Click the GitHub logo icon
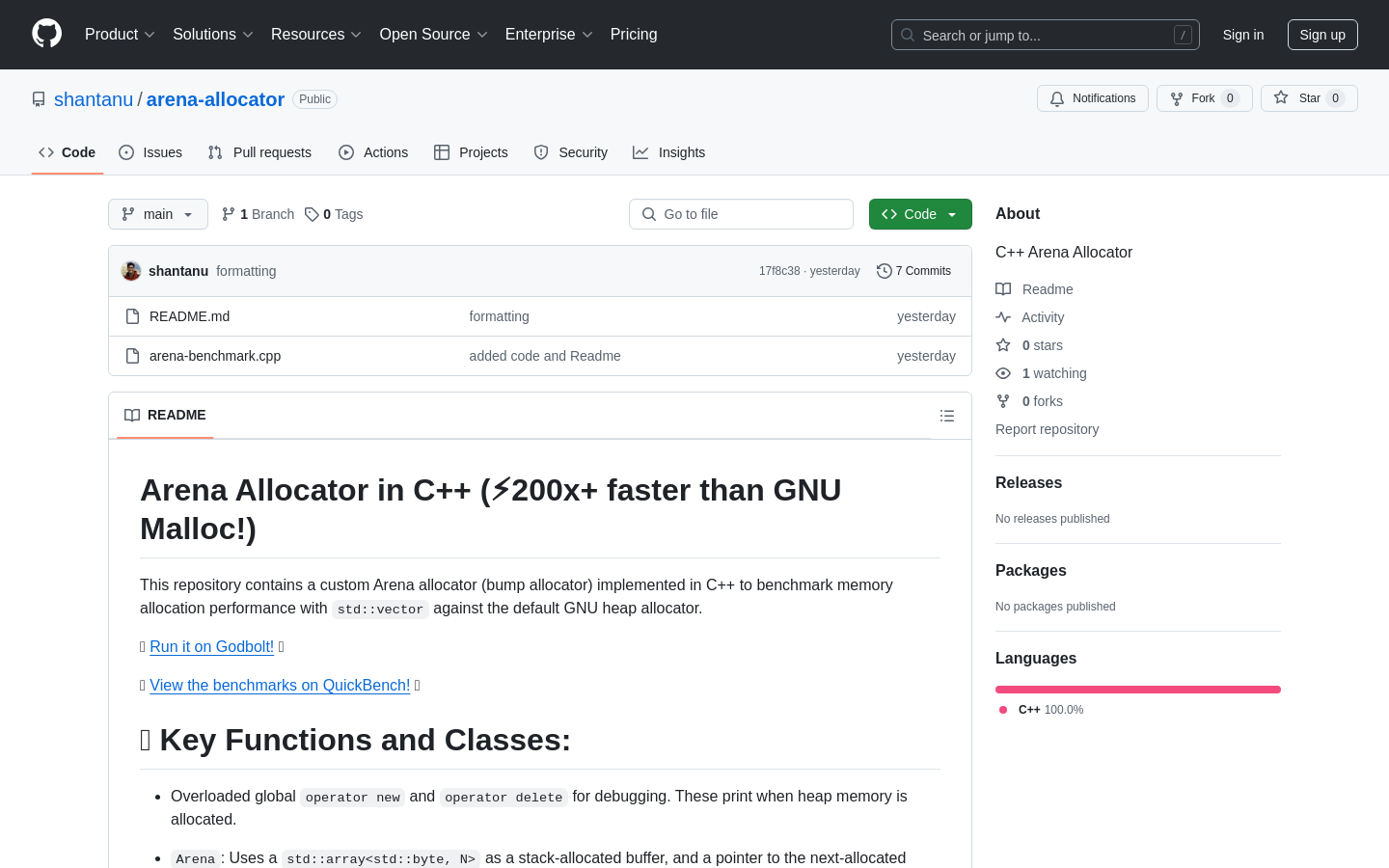Viewport: 1389px width, 868px height. tap(47, 34)
